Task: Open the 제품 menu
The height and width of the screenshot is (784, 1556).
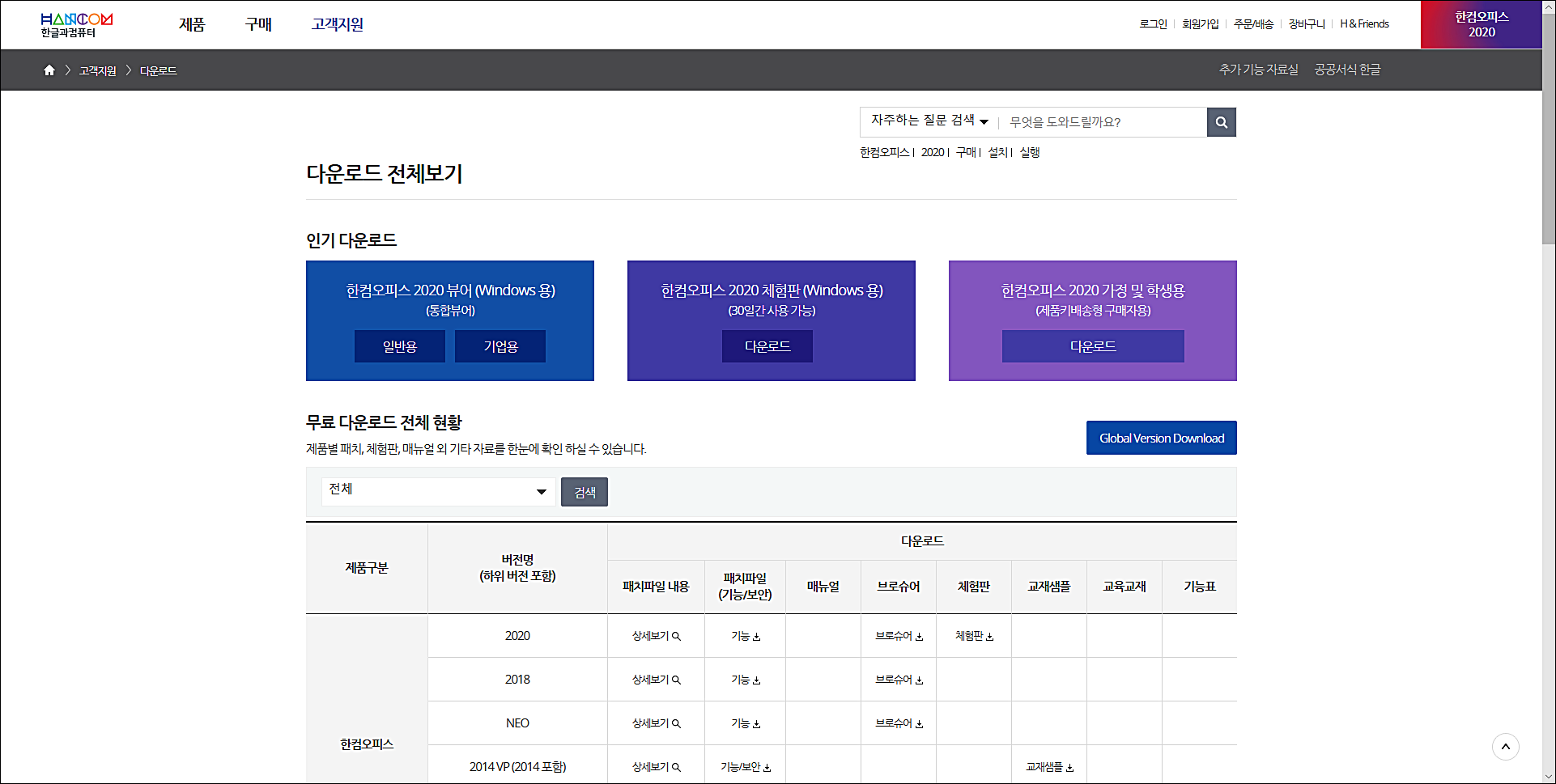Action: [192, 24]
